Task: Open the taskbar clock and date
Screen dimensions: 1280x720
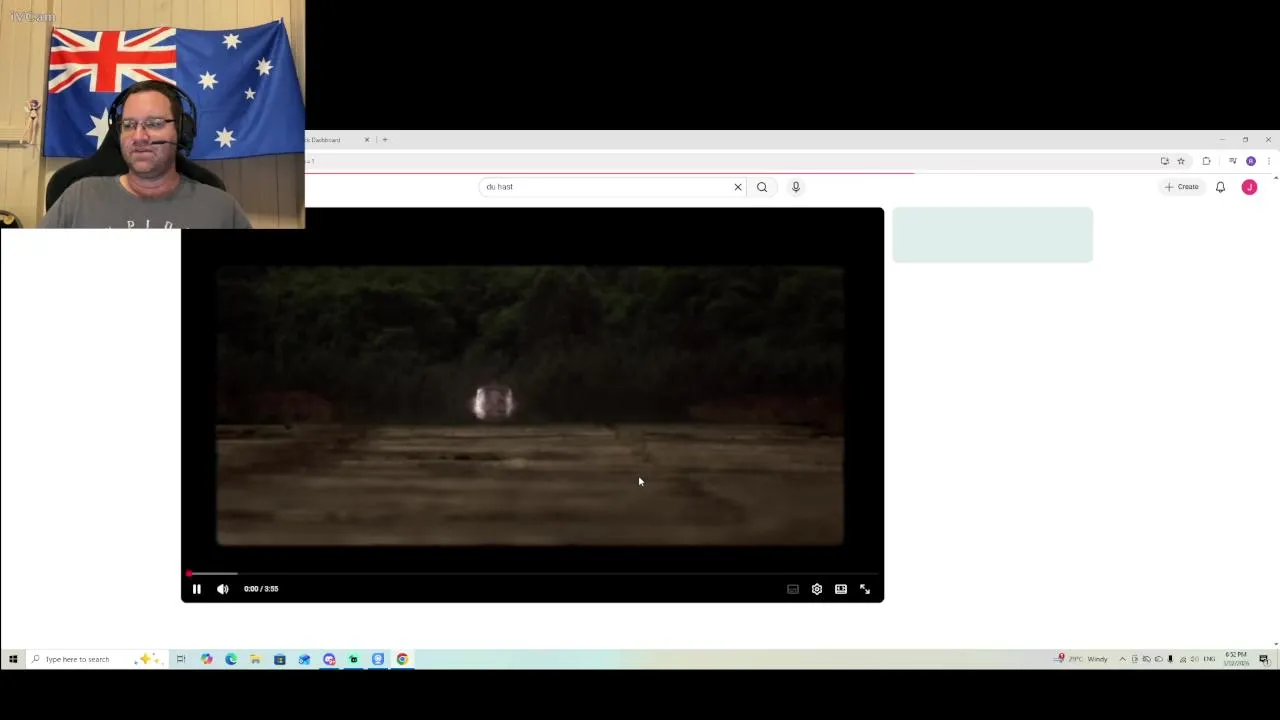Action: tap(1237, 659)
